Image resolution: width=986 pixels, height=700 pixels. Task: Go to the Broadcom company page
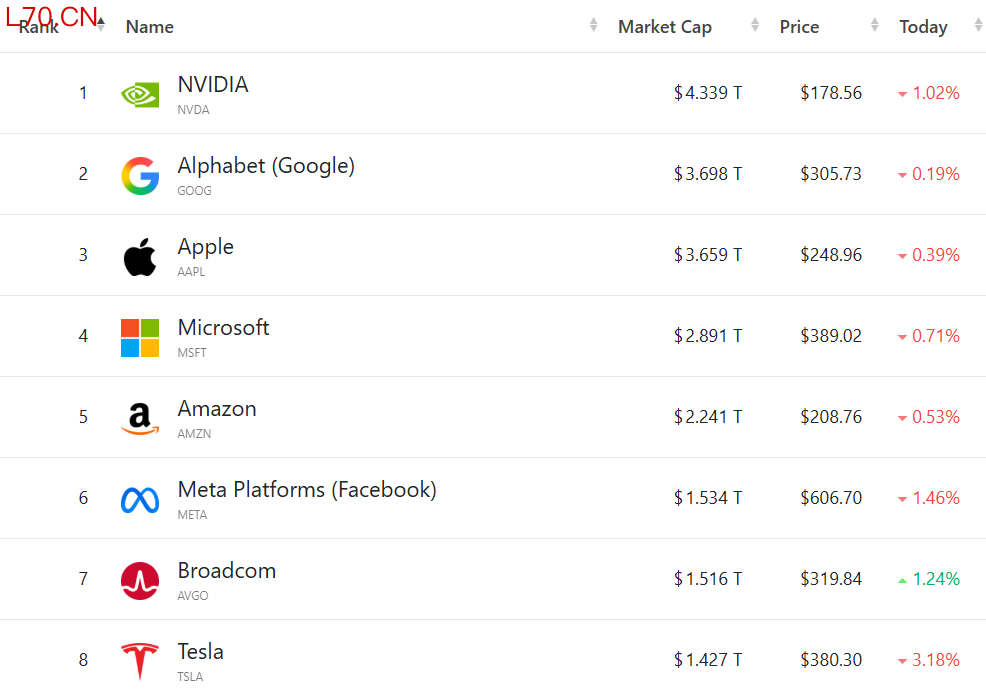click(227, 571)
